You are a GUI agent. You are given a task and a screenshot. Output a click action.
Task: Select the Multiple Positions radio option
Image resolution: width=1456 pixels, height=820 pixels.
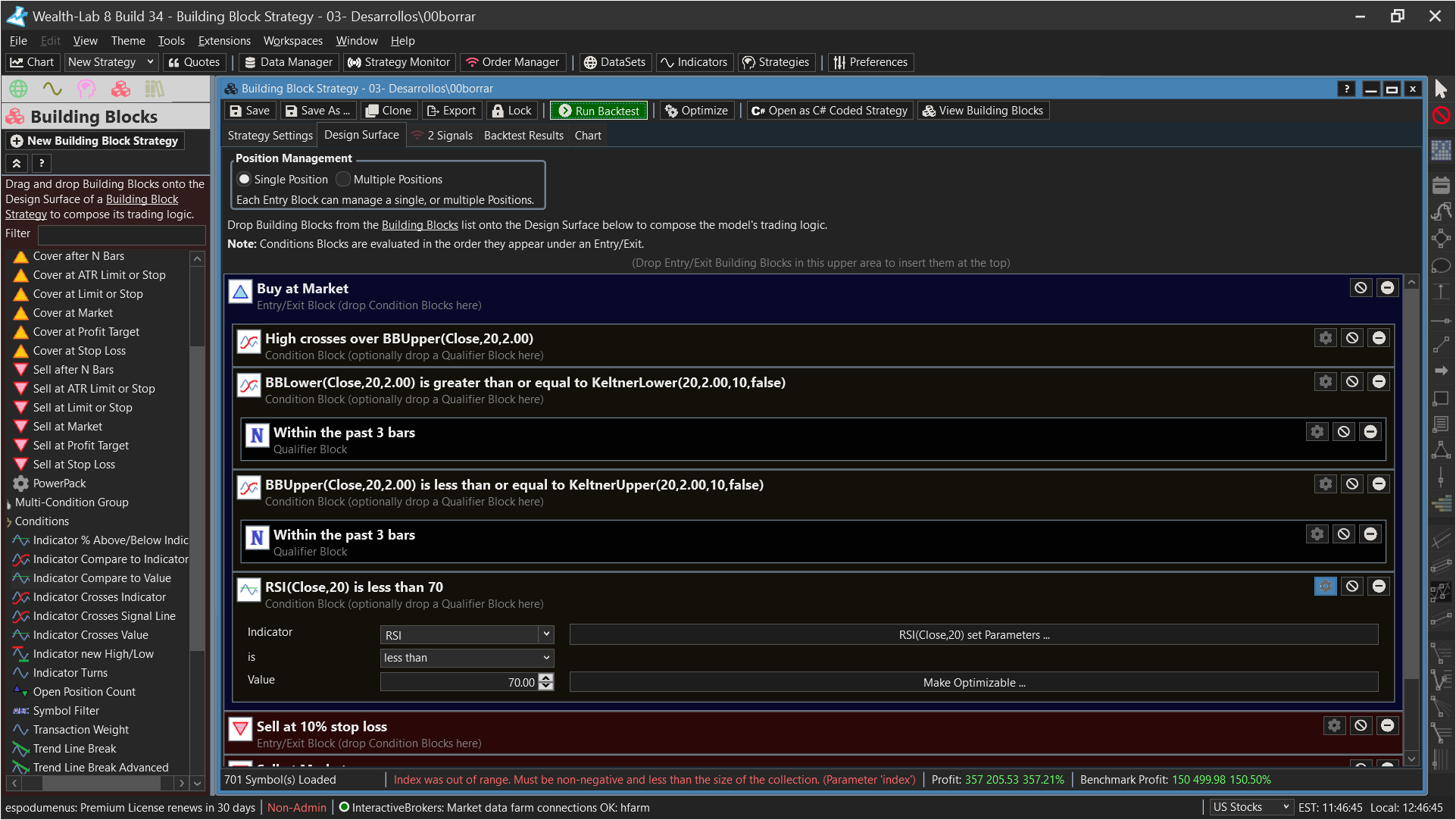pos(389,180)
